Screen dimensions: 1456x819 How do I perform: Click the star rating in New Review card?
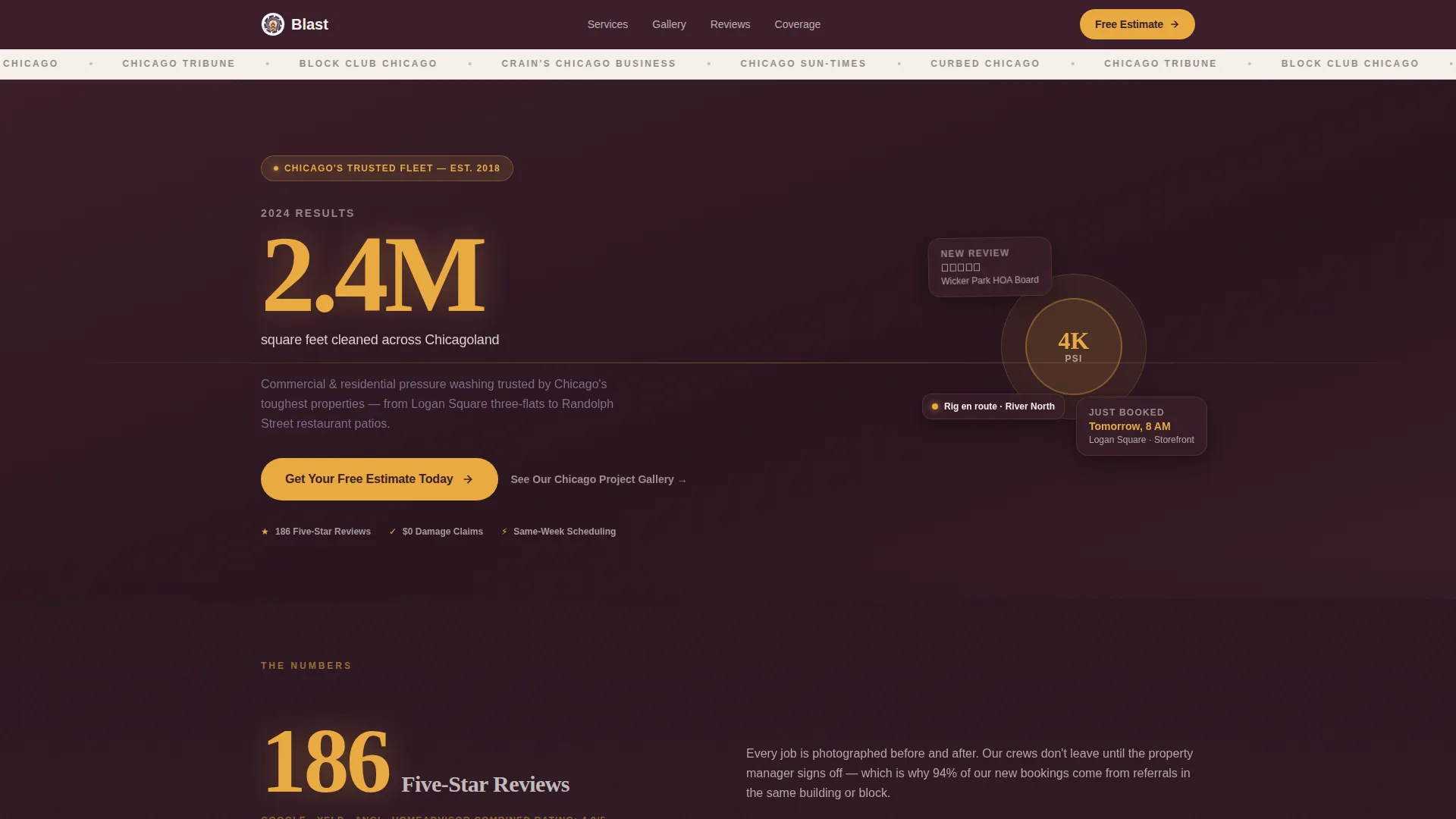(961, 268)
